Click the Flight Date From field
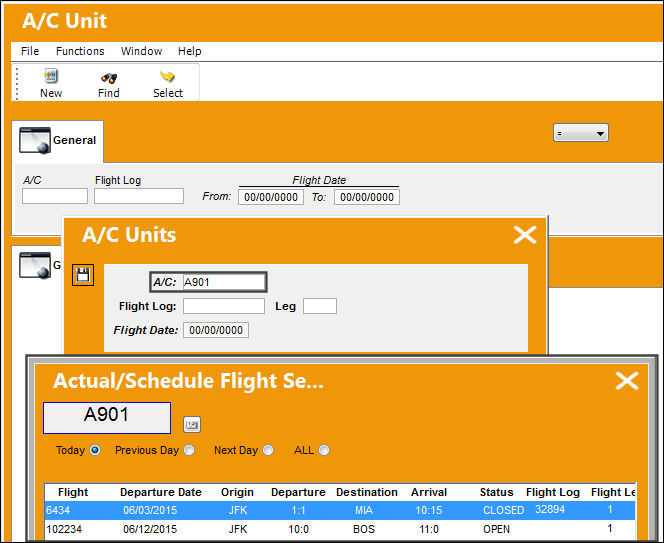 point(271,197)
